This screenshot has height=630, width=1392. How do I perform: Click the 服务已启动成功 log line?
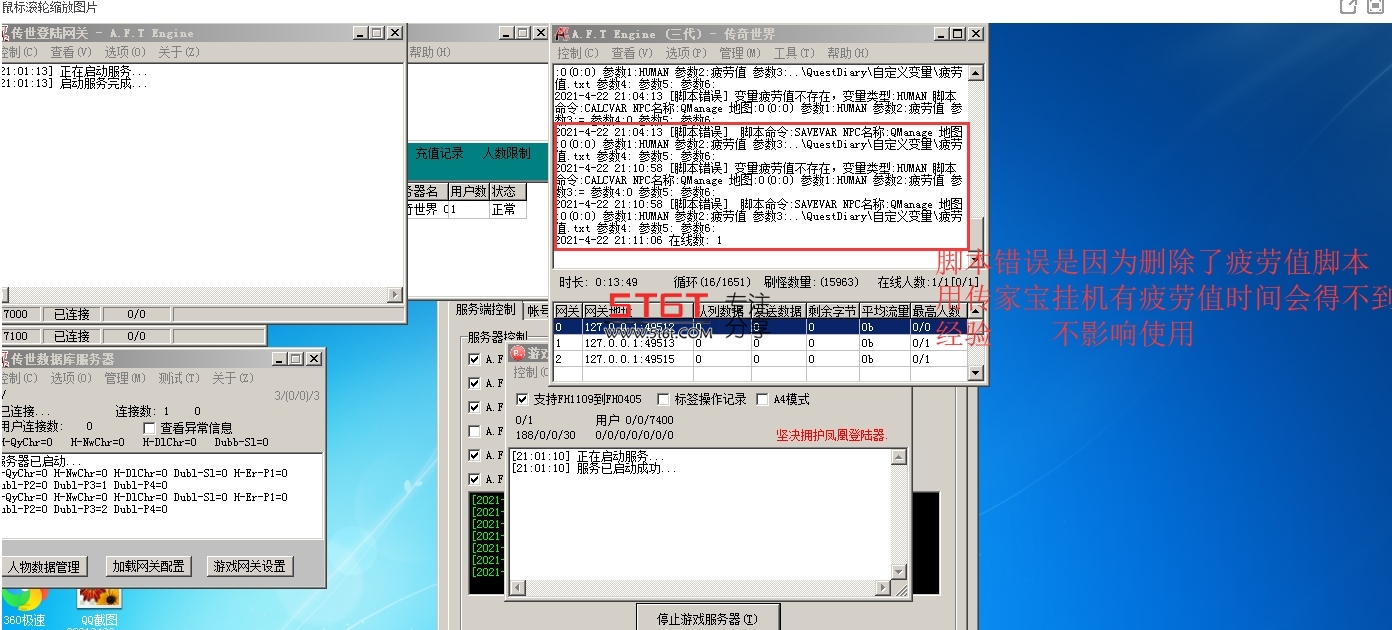point(595,468)
